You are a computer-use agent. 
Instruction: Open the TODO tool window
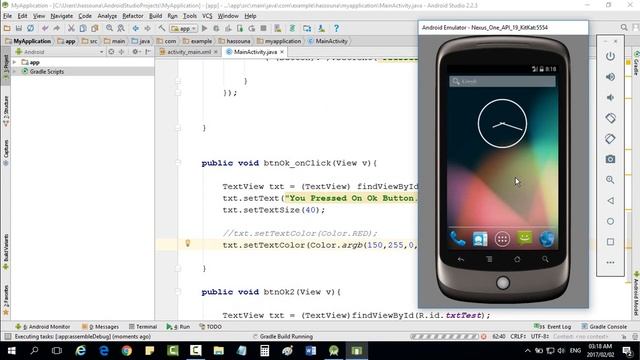point(210,327)
